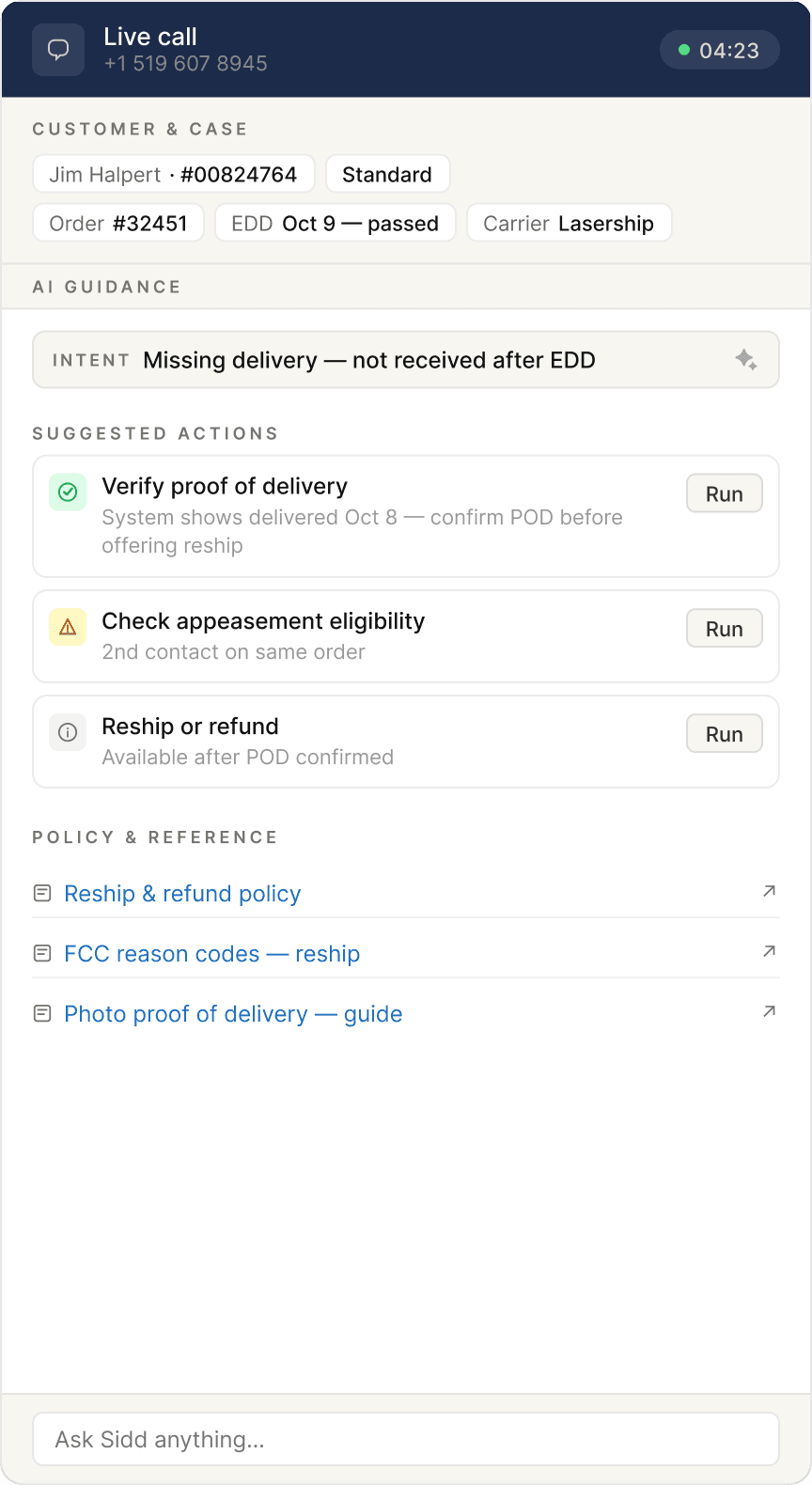This screenshot has height=1485, width=812.
Task: Open Reship & refund policy link
Action: [x=182, y=894]
